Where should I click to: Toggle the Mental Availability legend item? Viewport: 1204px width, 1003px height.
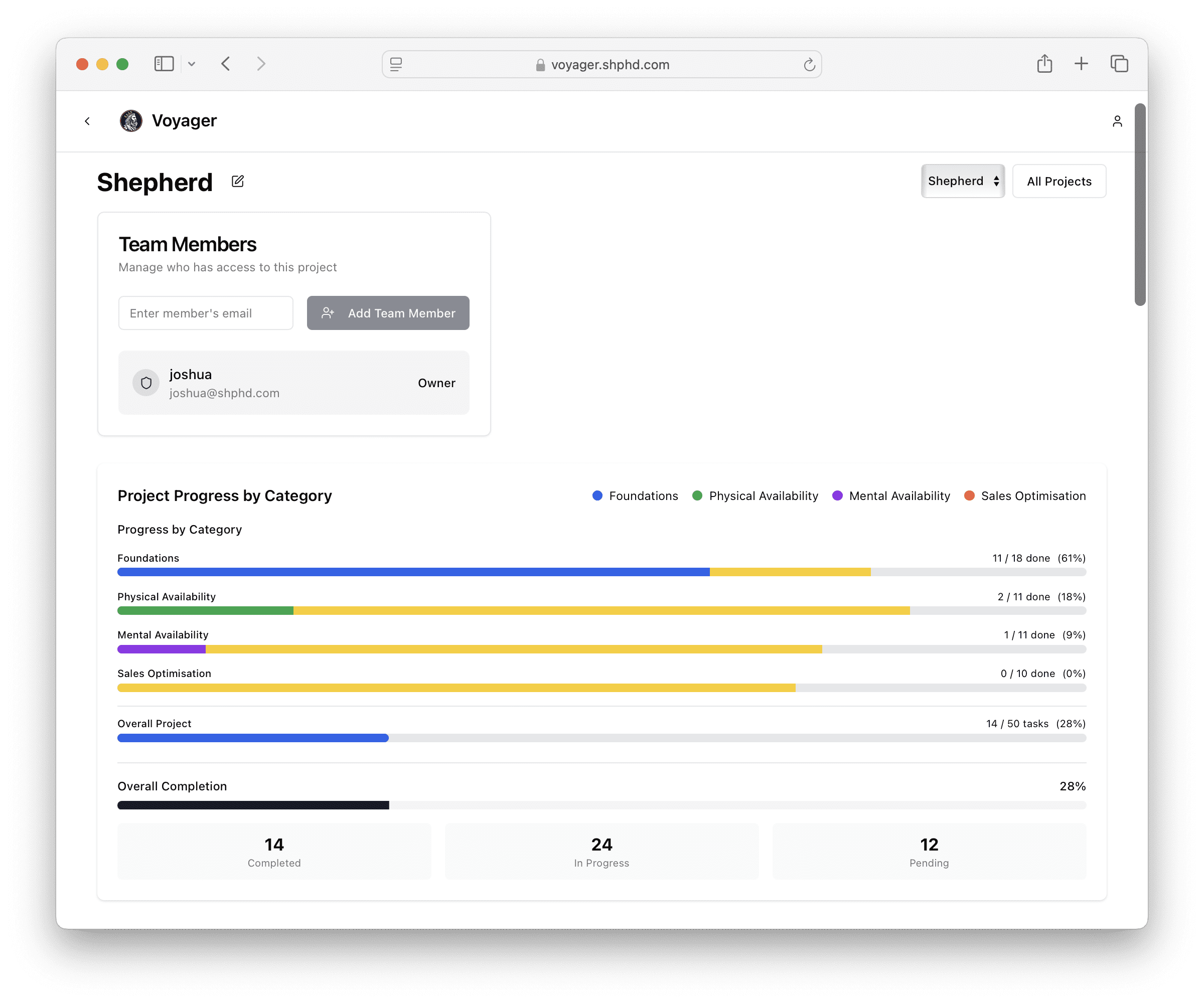pos(890,496)
